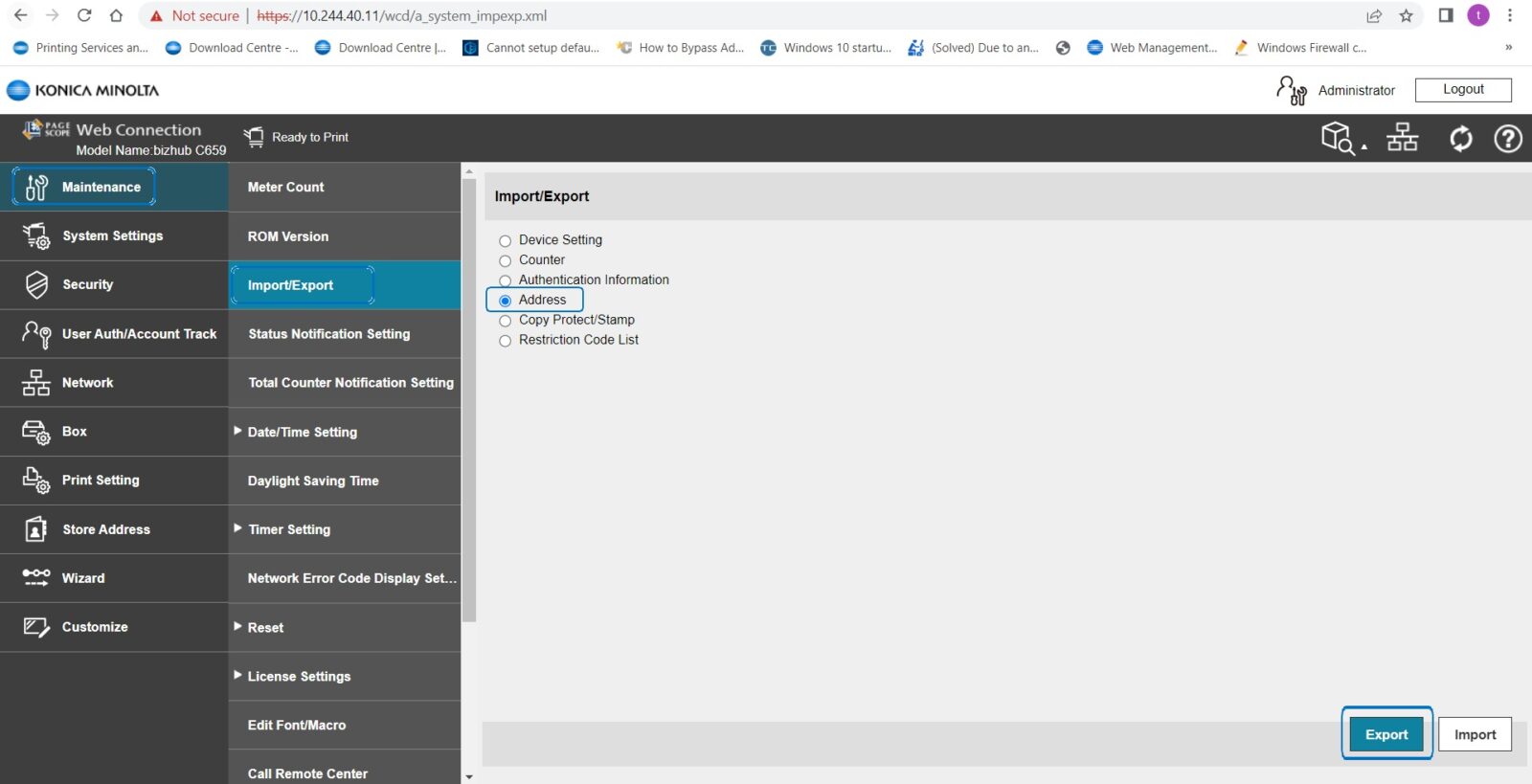The height and width of the screenshot is (784, 1532).
Task: Select the Device Setting radio button
Action: [506, 241]
